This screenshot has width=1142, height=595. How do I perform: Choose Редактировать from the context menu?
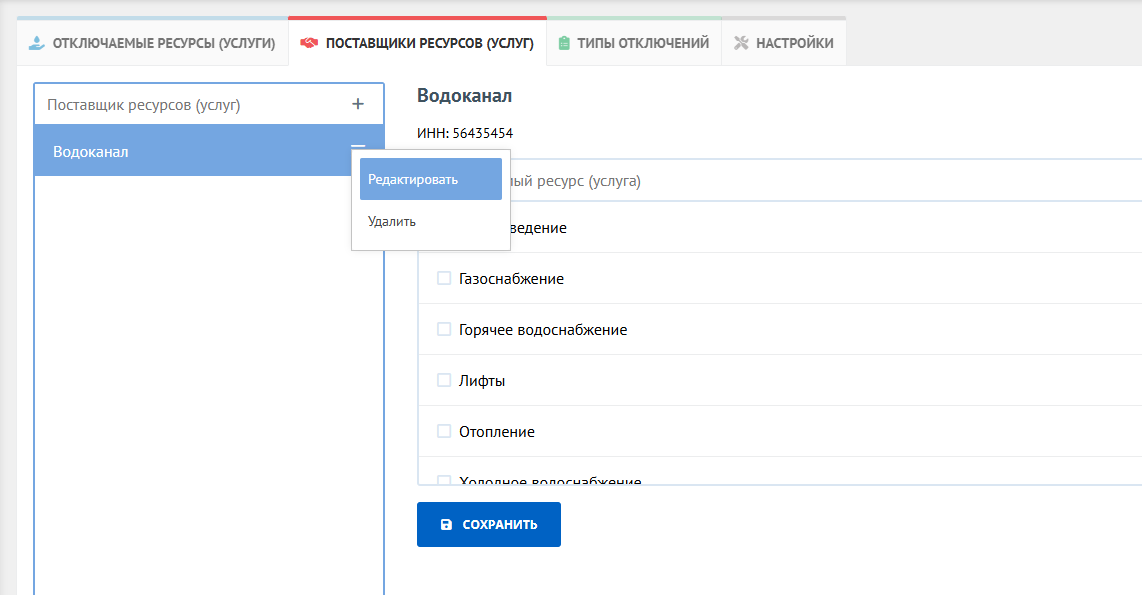point(430,179)
